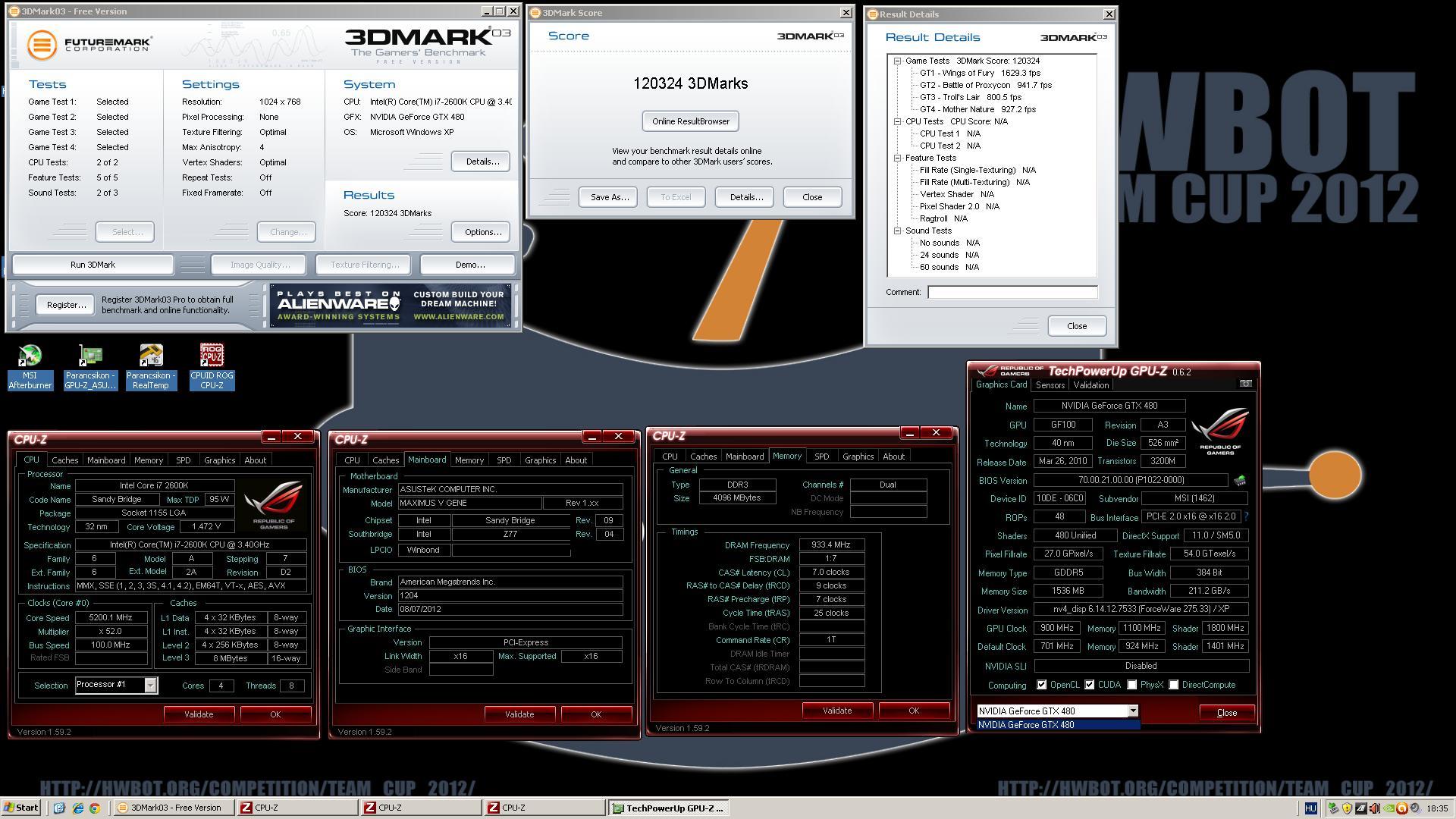The height and width of the screenshot is (819, 1456).
Task: Toggle the OpenCL checkbox in GPU-Z
Action: click(1042, 685)
